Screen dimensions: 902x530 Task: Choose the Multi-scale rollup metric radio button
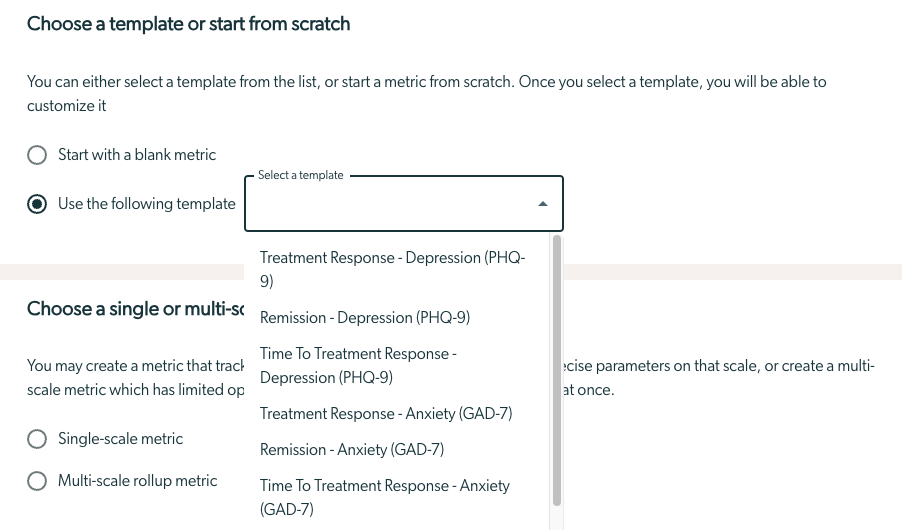click(37, 481)
